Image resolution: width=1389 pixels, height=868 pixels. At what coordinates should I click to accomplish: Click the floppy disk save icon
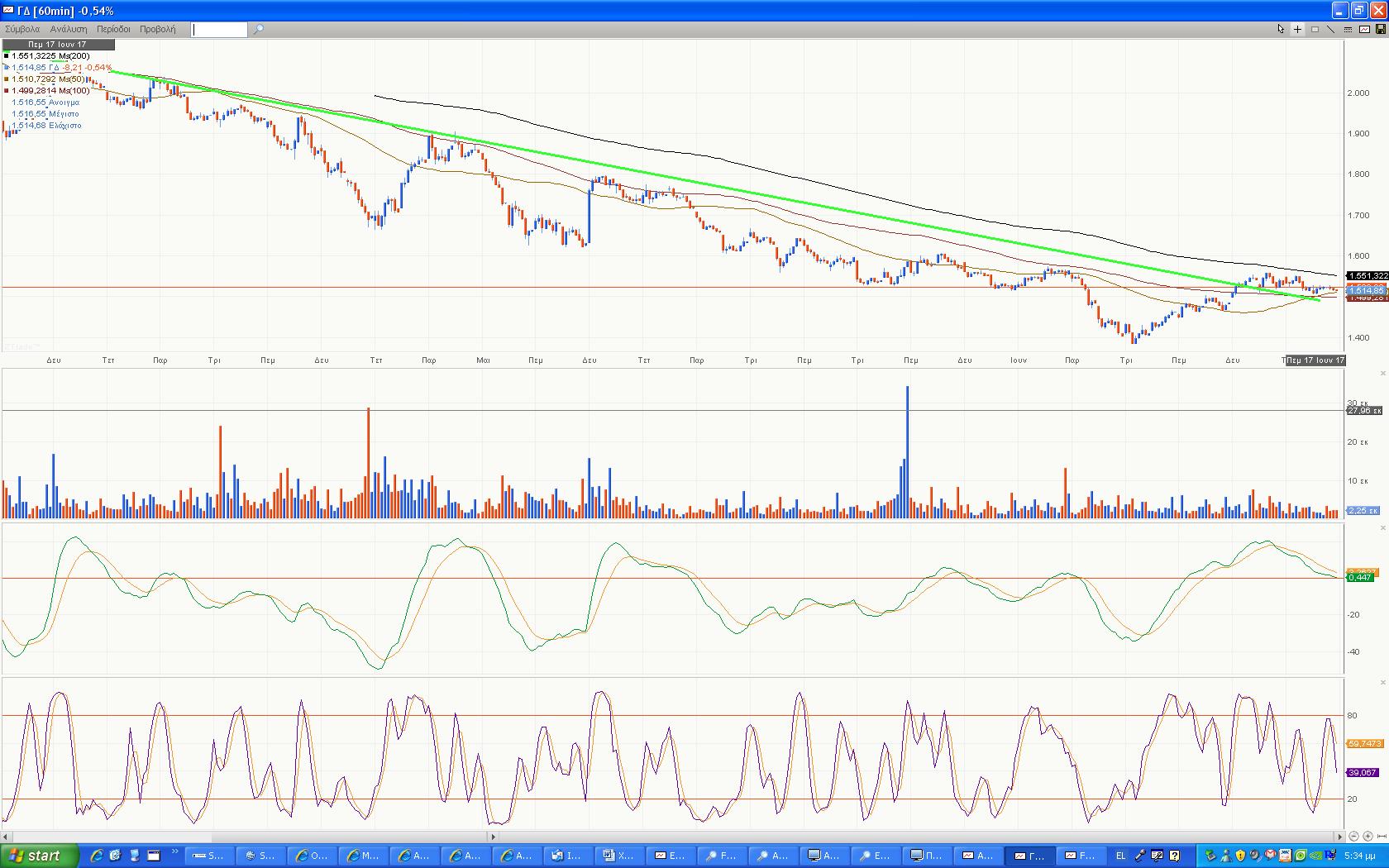coord(1380,29)
